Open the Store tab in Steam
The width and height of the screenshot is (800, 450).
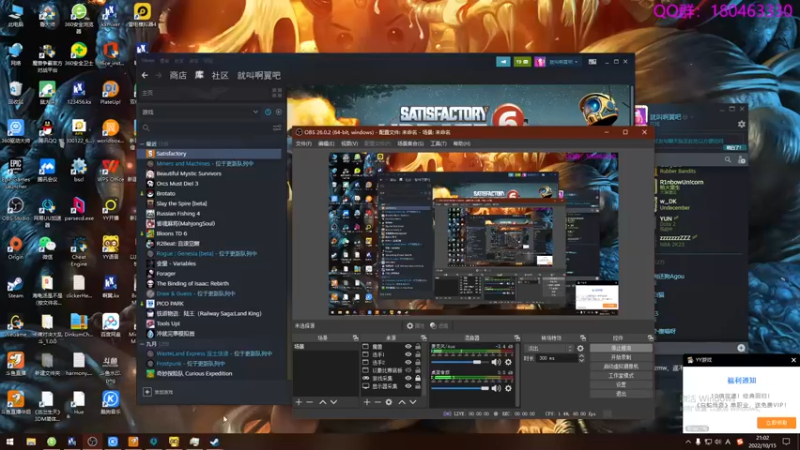click(178, 76)
